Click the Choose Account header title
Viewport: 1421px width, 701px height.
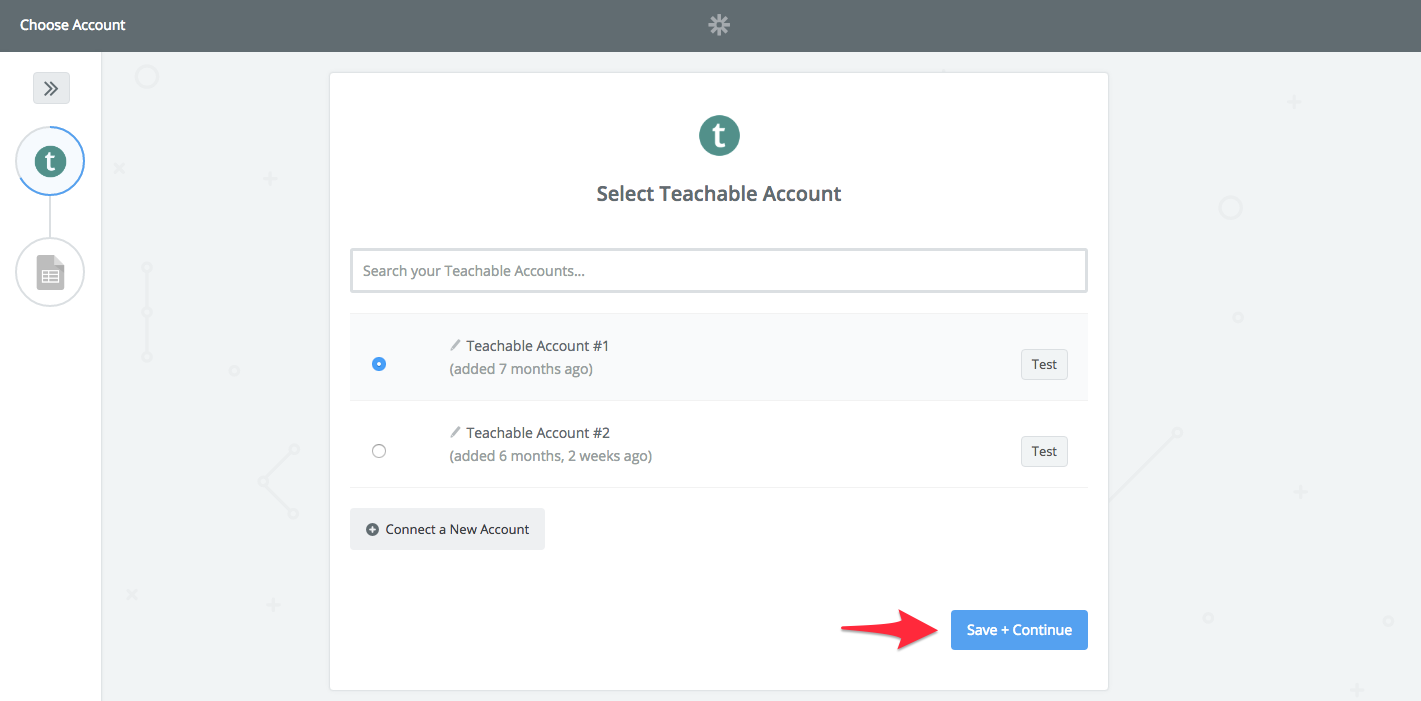pos(73,25)
